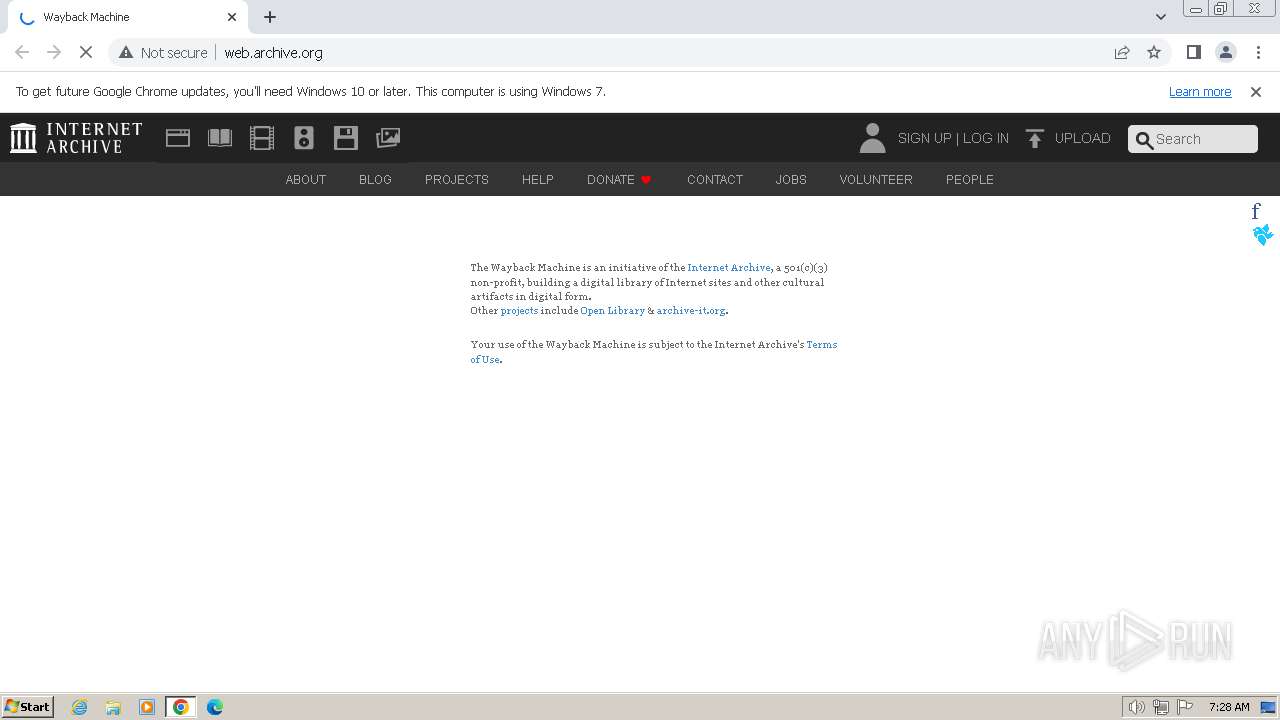Screen dimensions: 1280x720
Task: Click the search magnifier icon
Action: coord(1144,139)
